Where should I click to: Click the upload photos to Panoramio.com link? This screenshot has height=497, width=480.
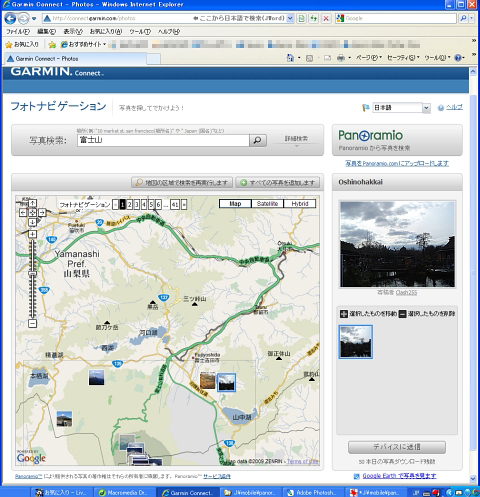[397, 163]
